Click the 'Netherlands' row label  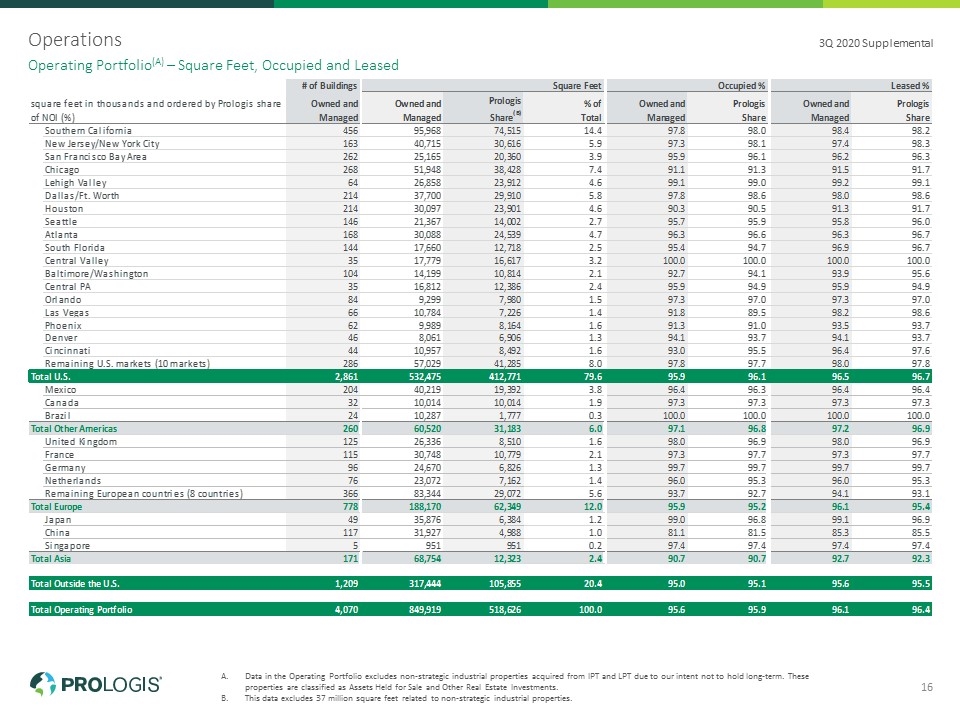pos(73,481)
